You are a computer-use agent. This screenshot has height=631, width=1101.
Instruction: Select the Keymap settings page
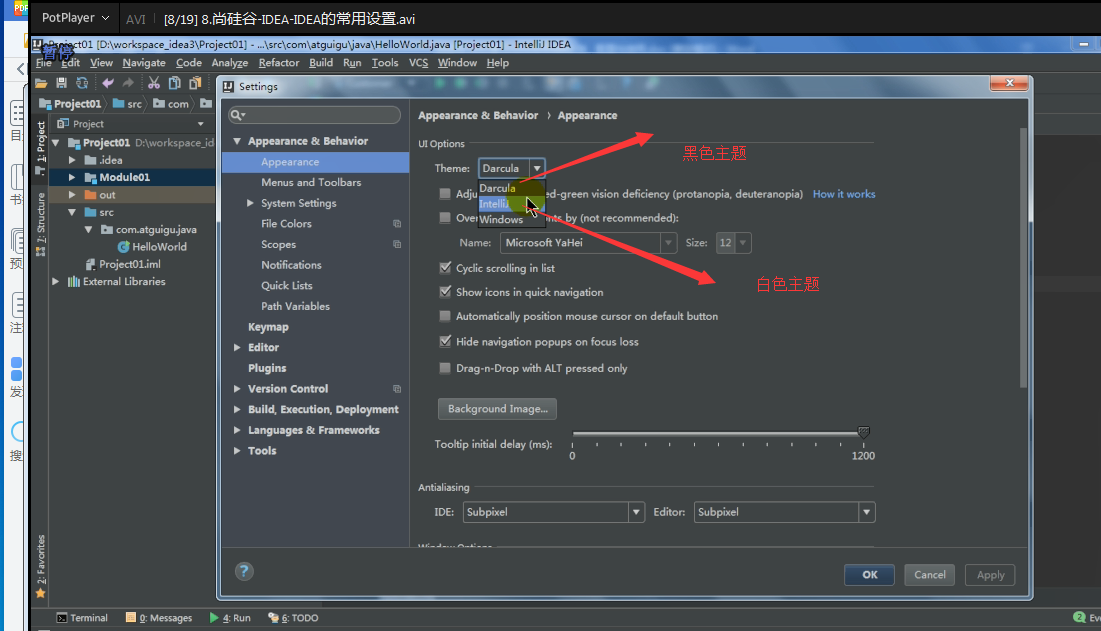268,327
